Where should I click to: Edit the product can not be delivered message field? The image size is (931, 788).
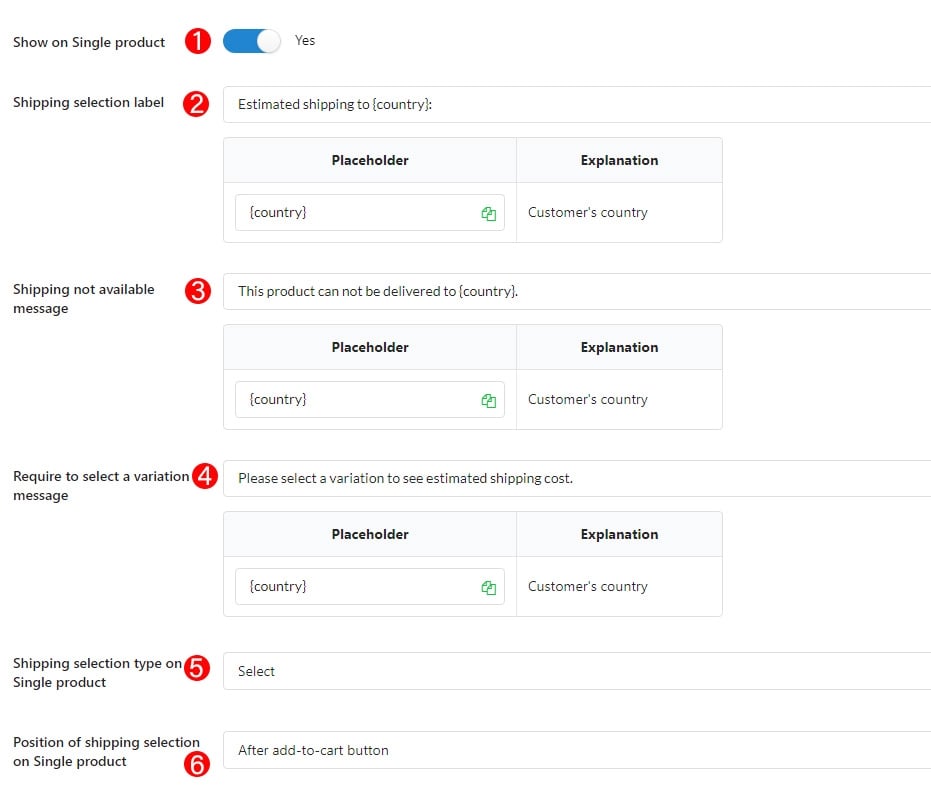click(x=577, y=292)
